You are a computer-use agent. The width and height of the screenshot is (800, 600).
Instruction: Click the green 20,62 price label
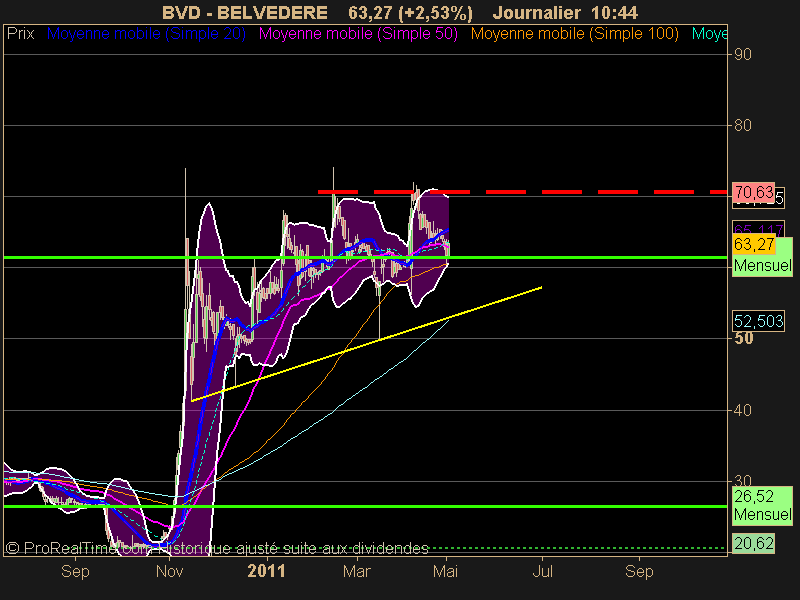pos(754,543)
